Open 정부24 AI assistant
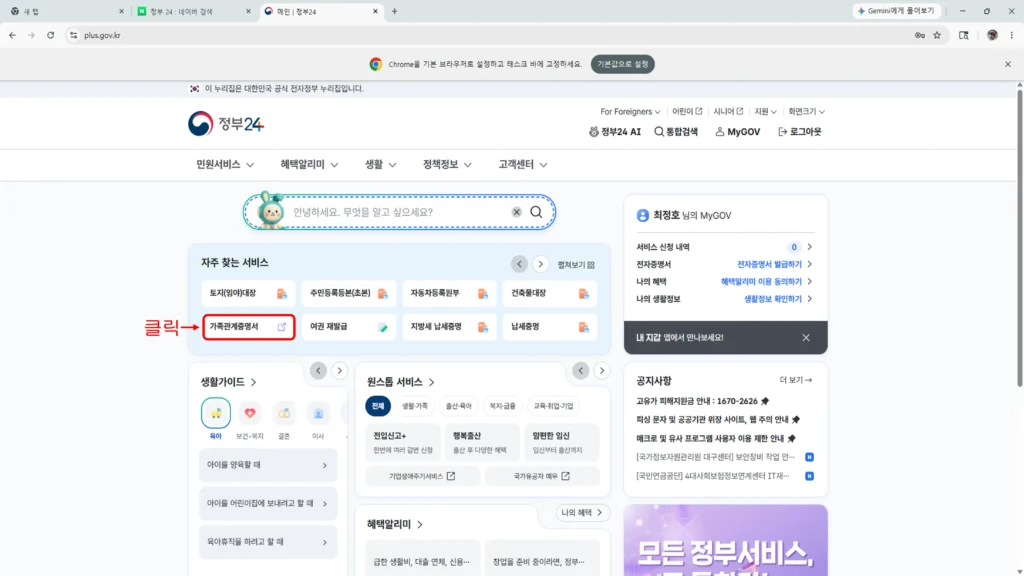This screenshot has height=576, width=1024. 615,131
